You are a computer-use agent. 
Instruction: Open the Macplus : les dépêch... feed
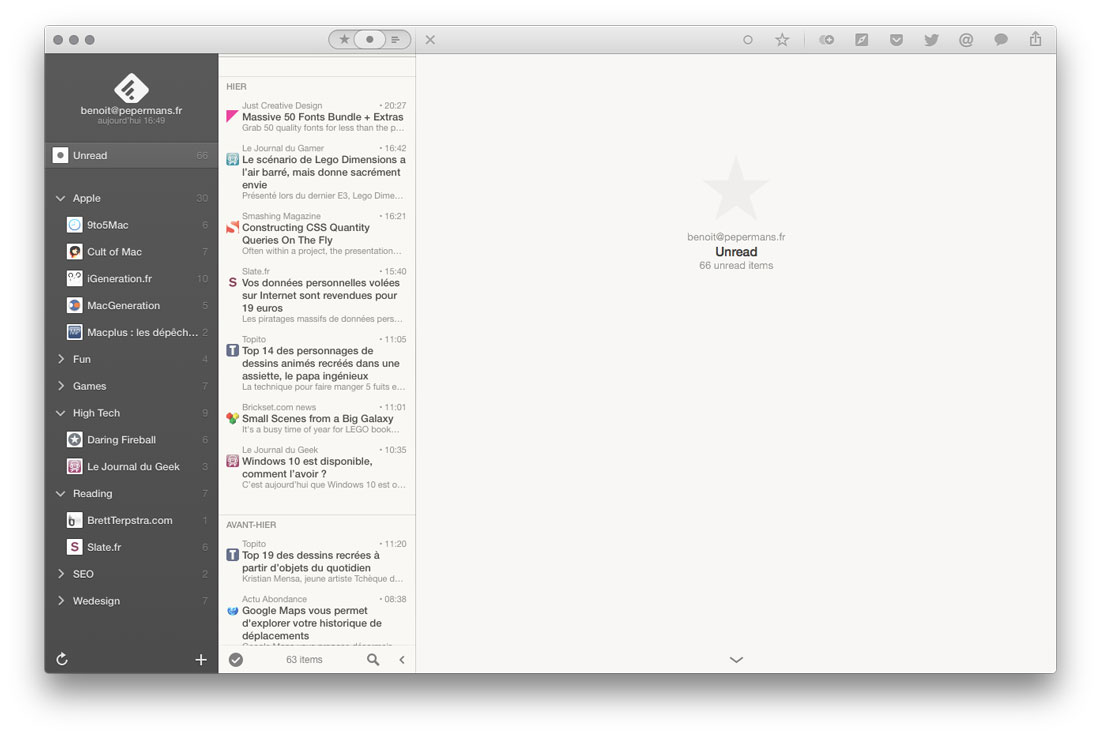click(x=131, y=333)
